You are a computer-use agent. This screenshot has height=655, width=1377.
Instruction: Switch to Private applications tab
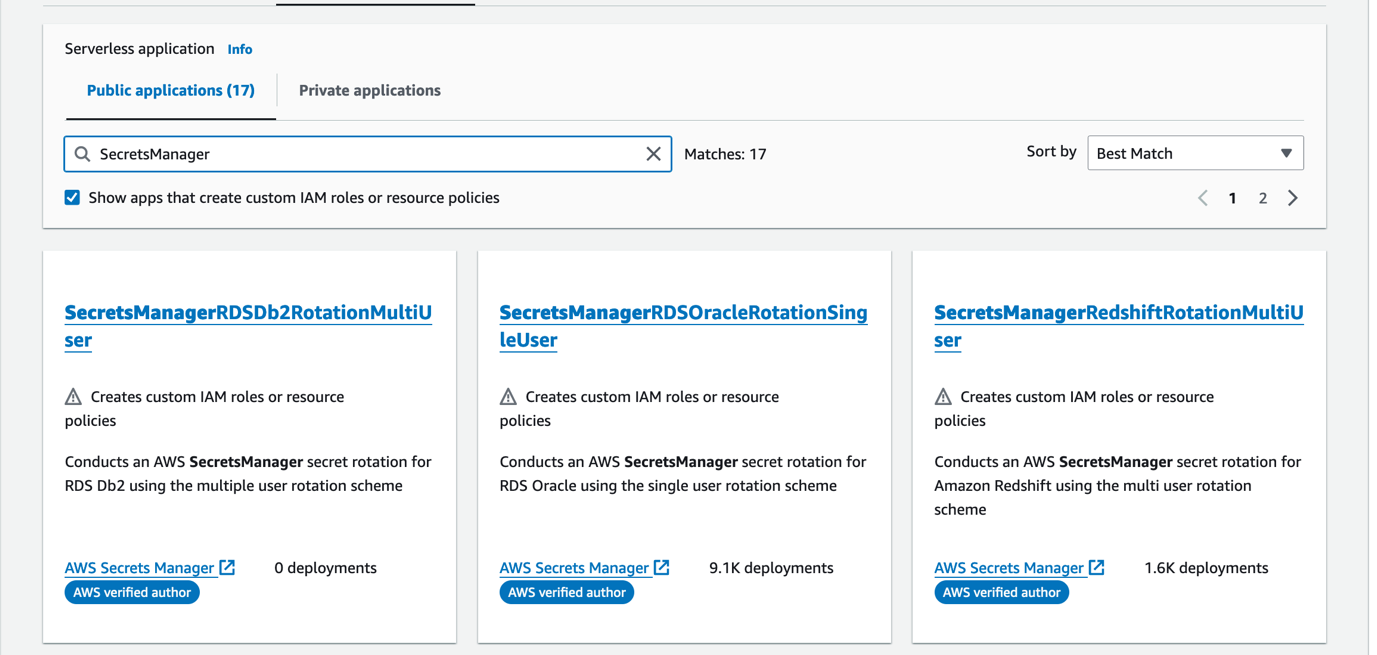pos(370,90)
